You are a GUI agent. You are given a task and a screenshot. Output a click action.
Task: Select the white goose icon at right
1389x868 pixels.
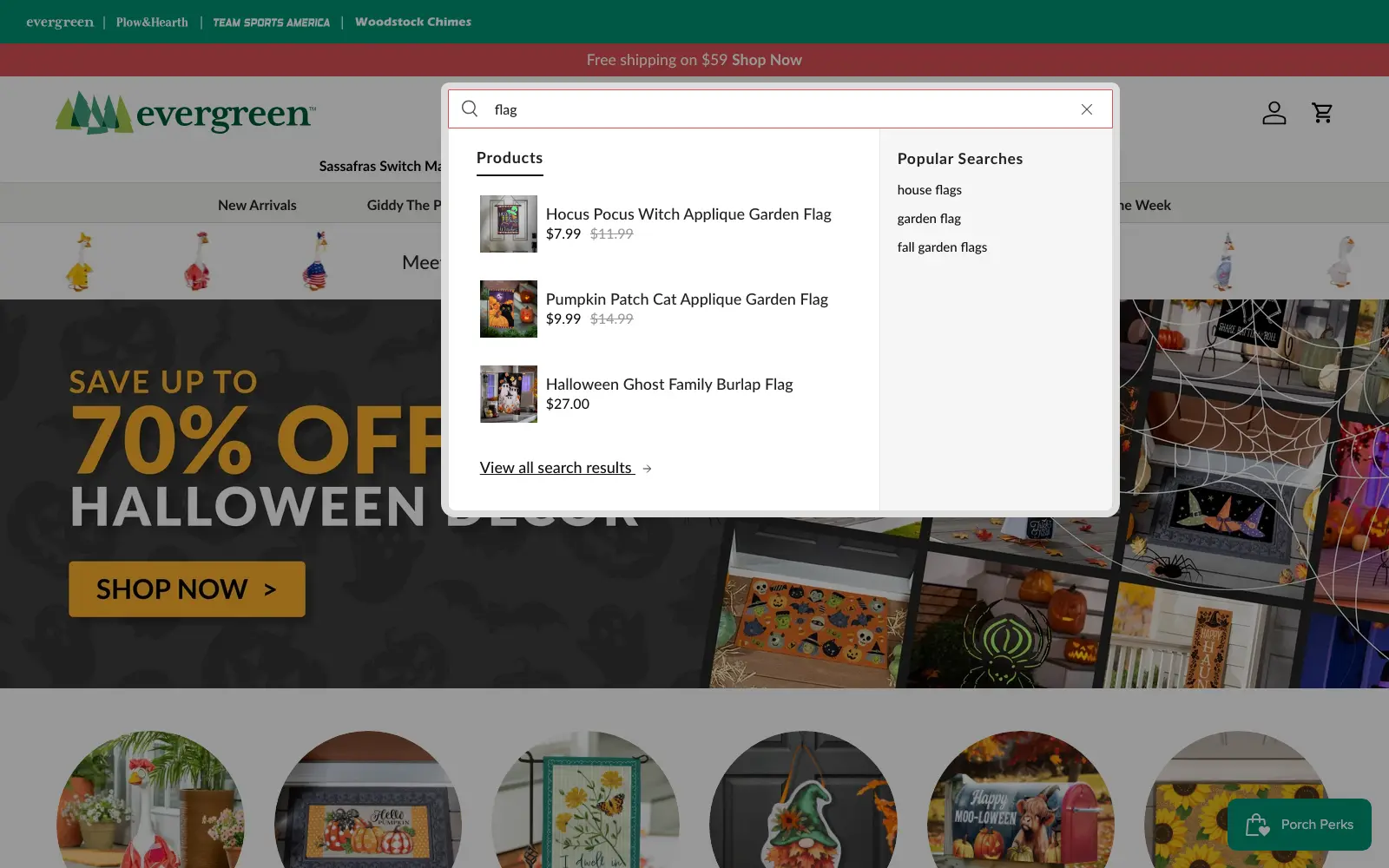(1343, 260)
